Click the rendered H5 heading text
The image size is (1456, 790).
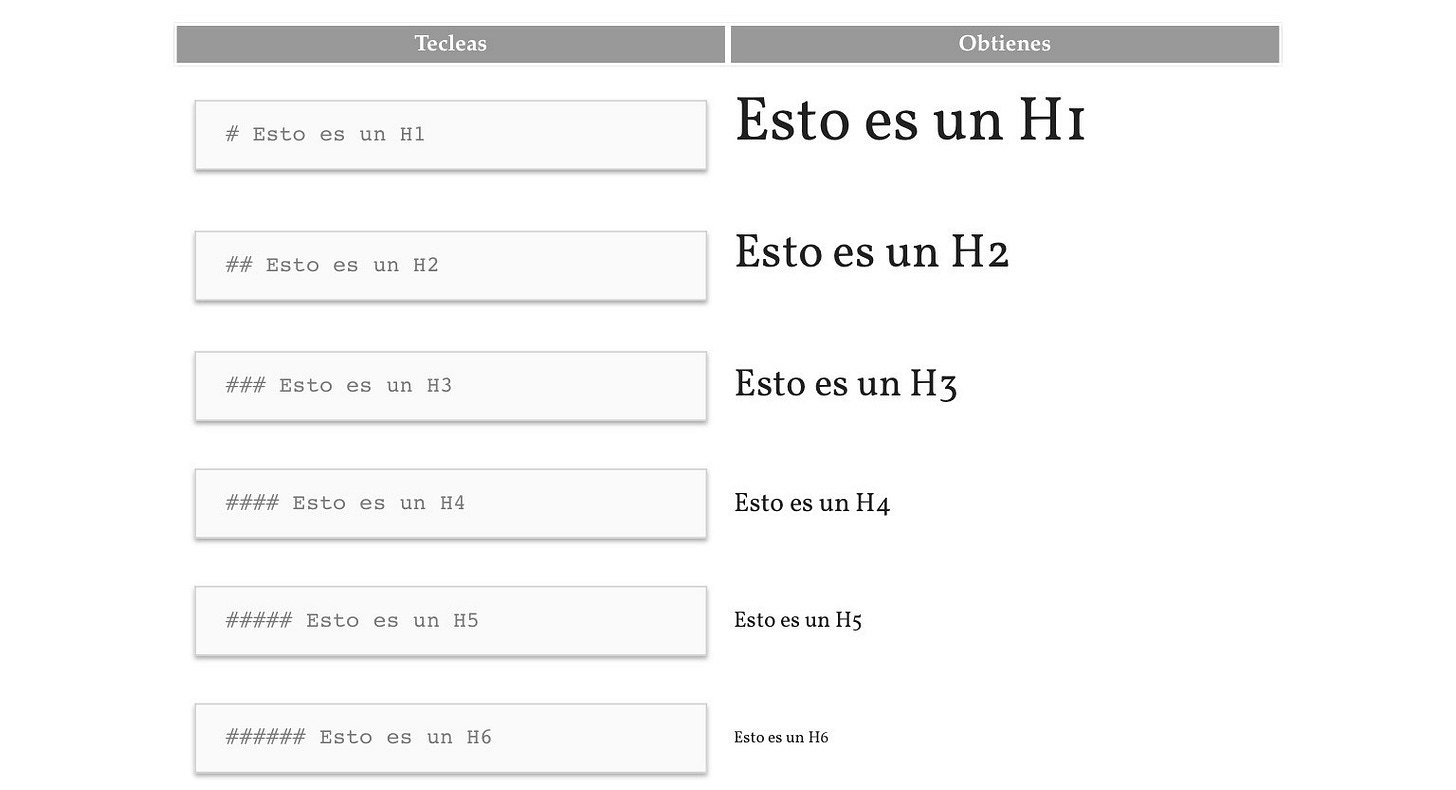[x=798, y=620]
